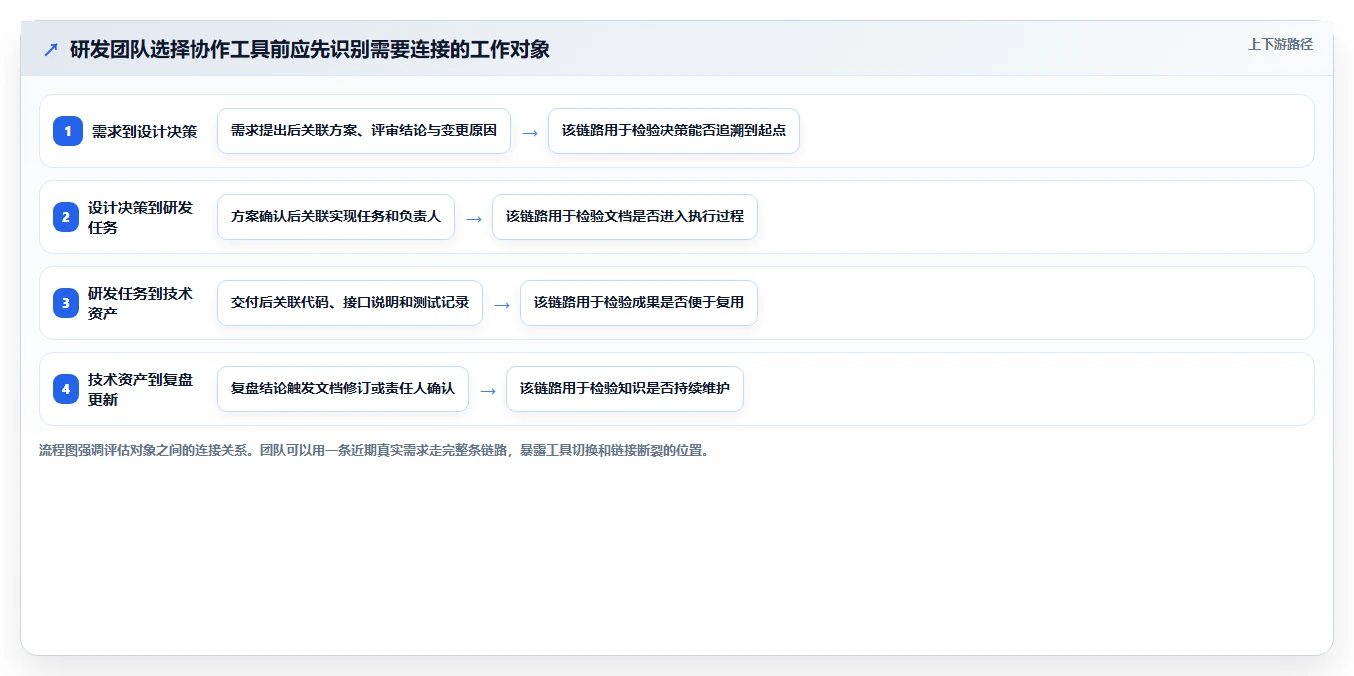This screenshot has width=1354, height=676.
Task: Click the arrow after 方案确认后关联实现任务 box
Action: coord(474,218)
